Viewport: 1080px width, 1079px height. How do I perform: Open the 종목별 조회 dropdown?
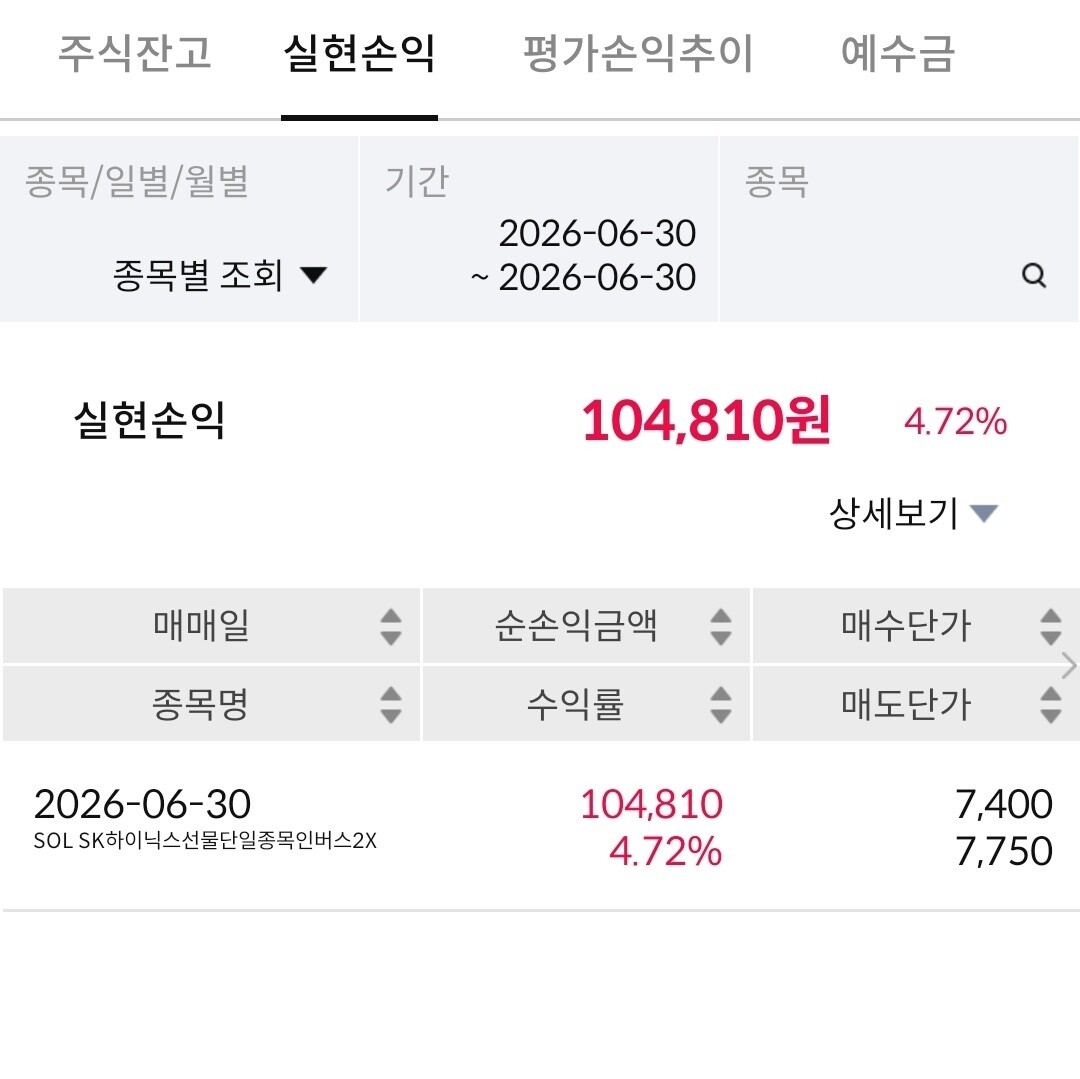(220, 275)
